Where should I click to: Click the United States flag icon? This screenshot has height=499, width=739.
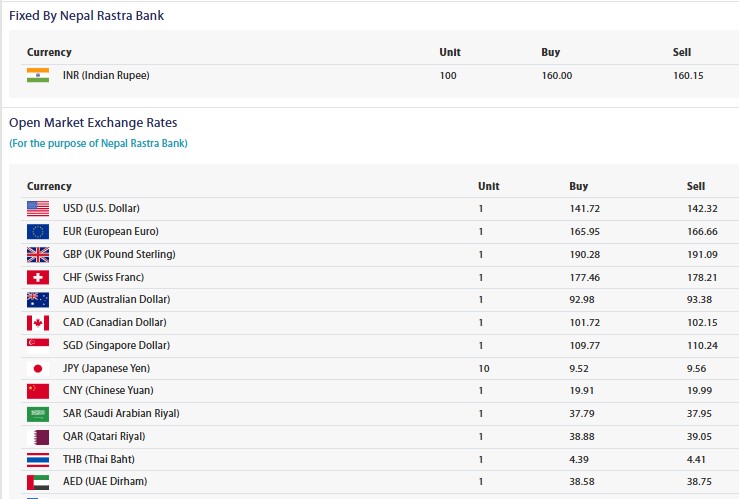tap(38, 208)
